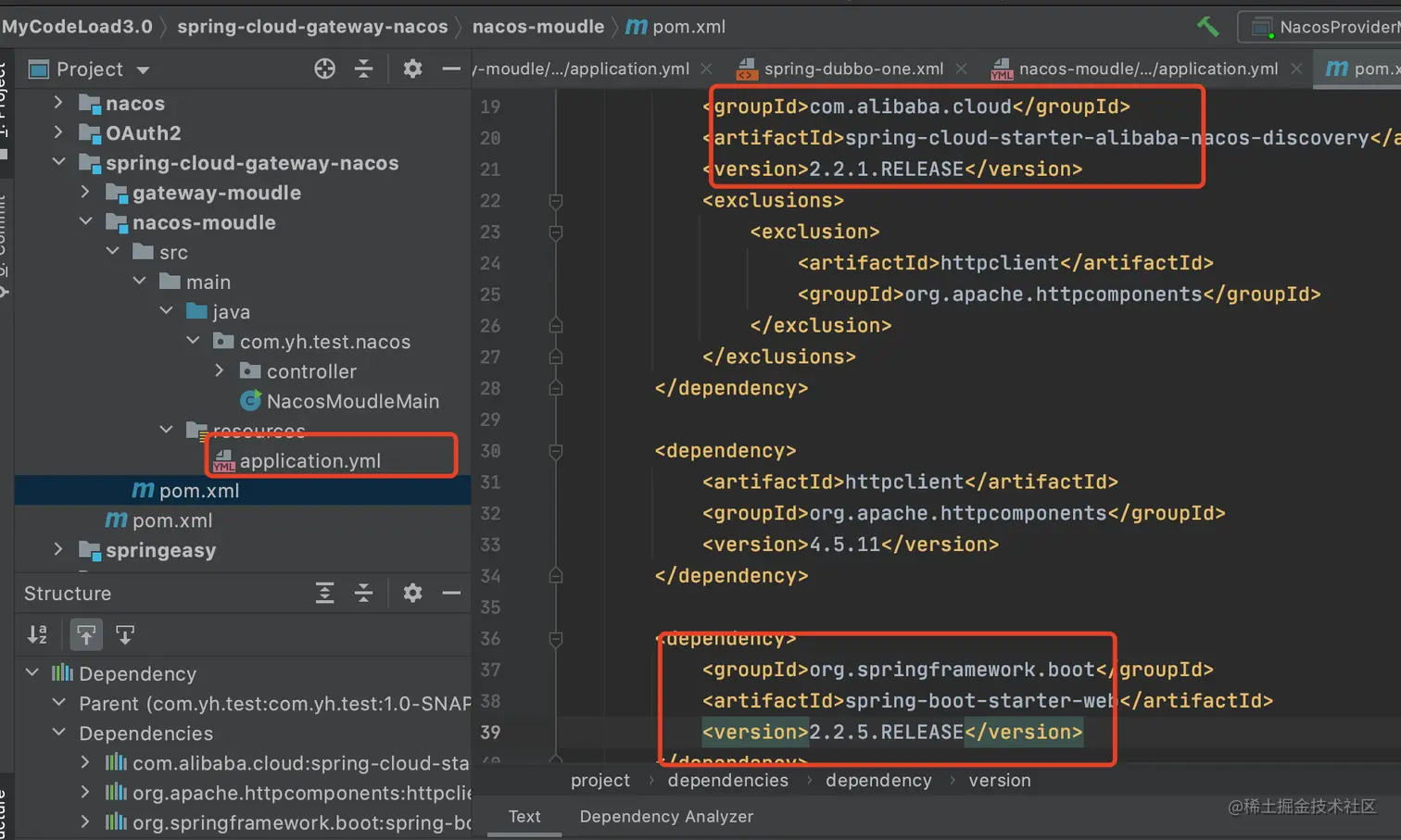
Task: Expand the com.alibaba.cloud dependency in Structure
Action: click(85, 762)
